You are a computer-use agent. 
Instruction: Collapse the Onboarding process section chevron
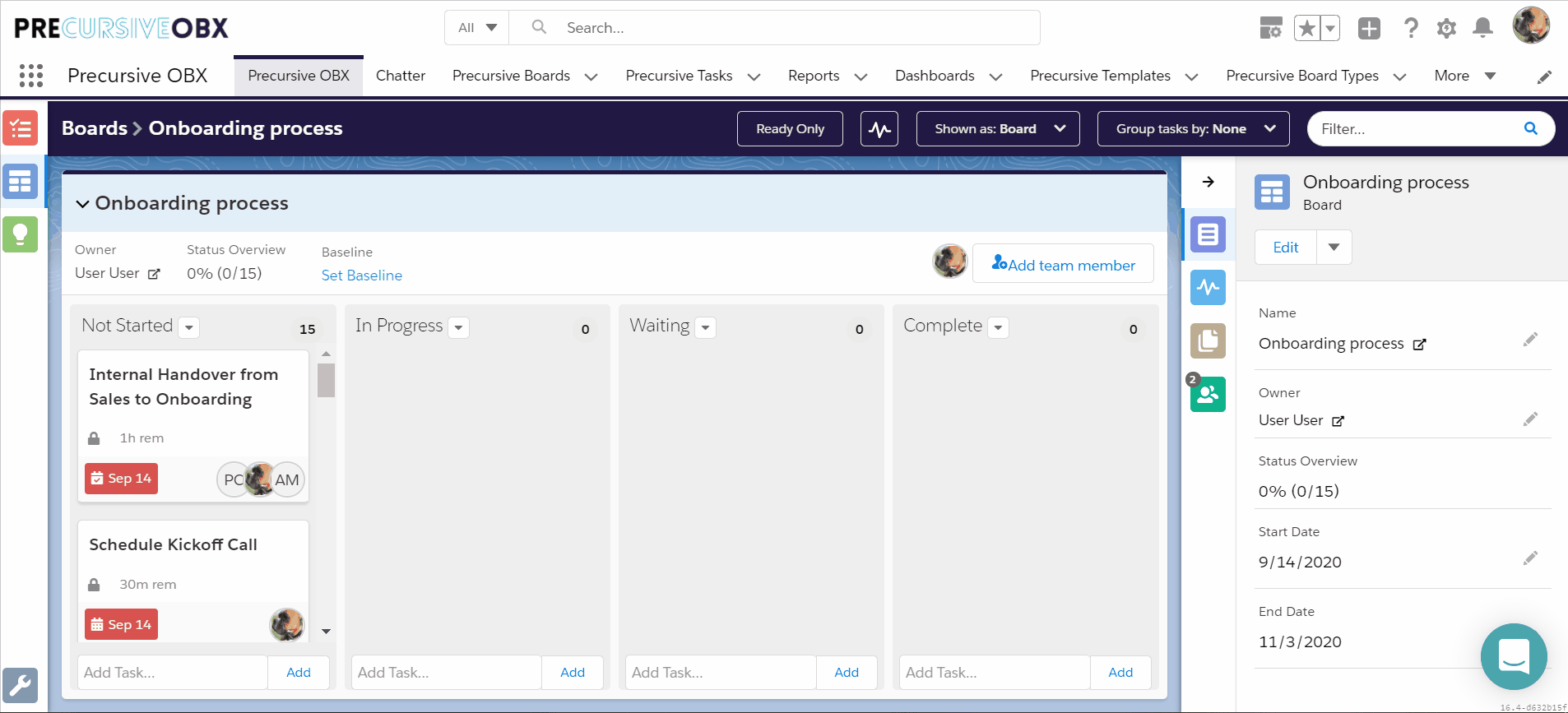[82, 204]
